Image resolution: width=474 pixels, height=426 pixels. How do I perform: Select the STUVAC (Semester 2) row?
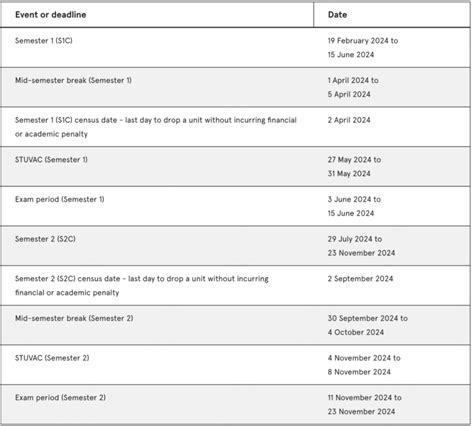coord(235,365)
